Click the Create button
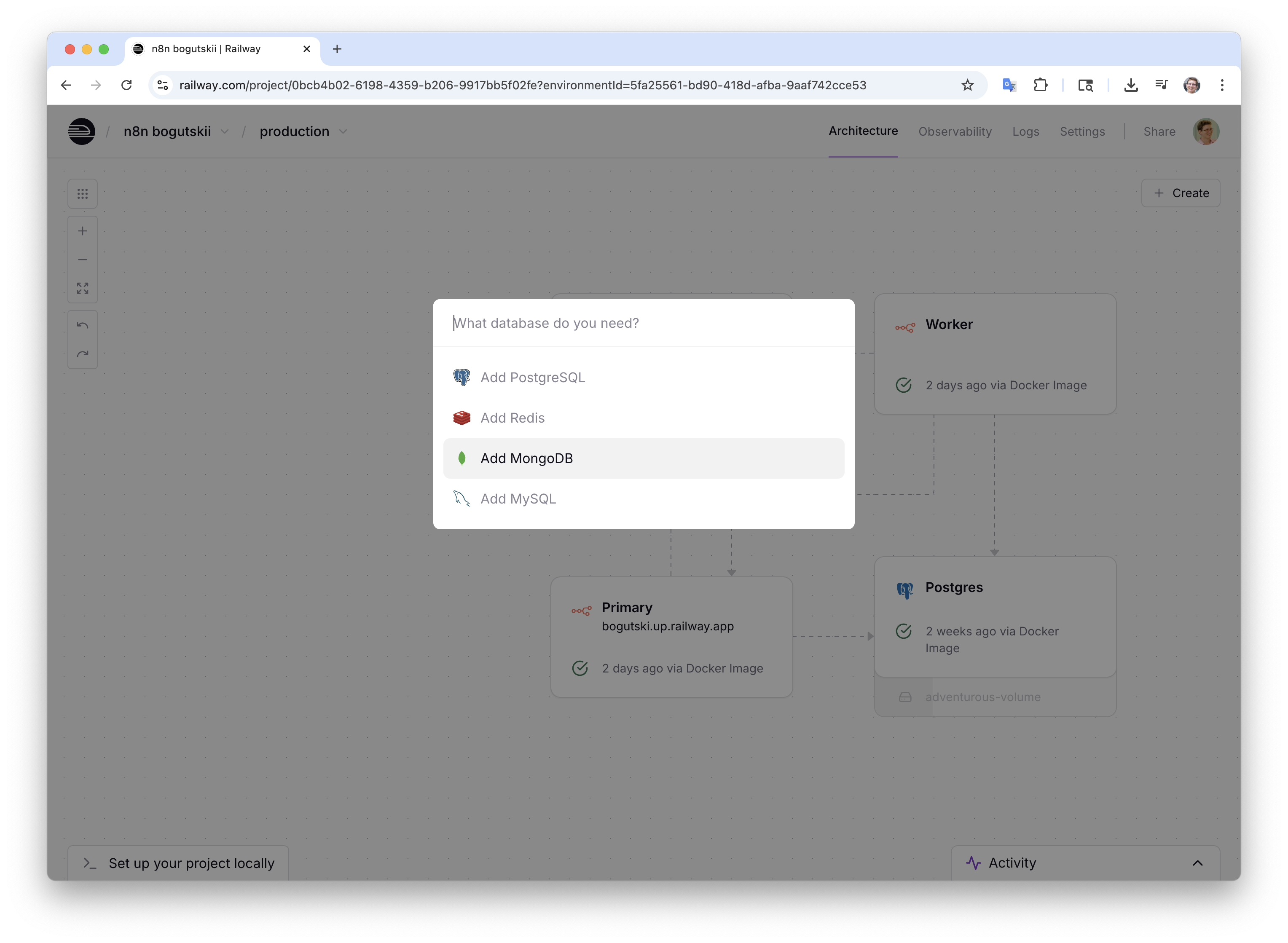 (x=1180, y=193)
